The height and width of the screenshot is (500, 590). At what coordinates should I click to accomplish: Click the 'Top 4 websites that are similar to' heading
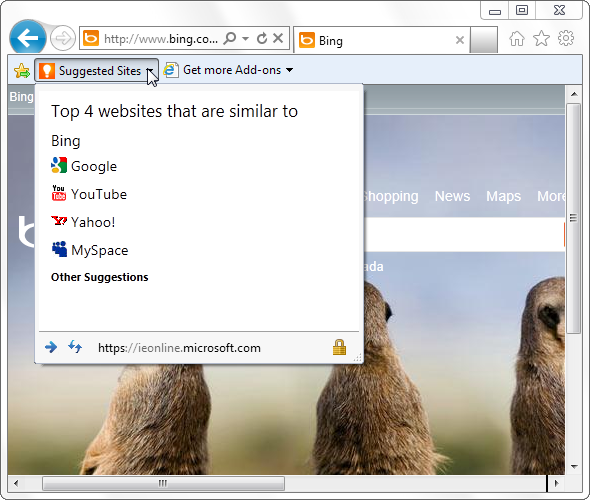coord(174,111)
